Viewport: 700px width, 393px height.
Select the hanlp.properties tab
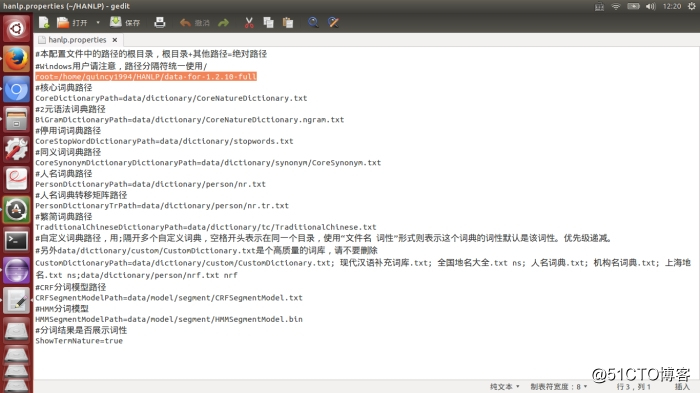(77, 40)
